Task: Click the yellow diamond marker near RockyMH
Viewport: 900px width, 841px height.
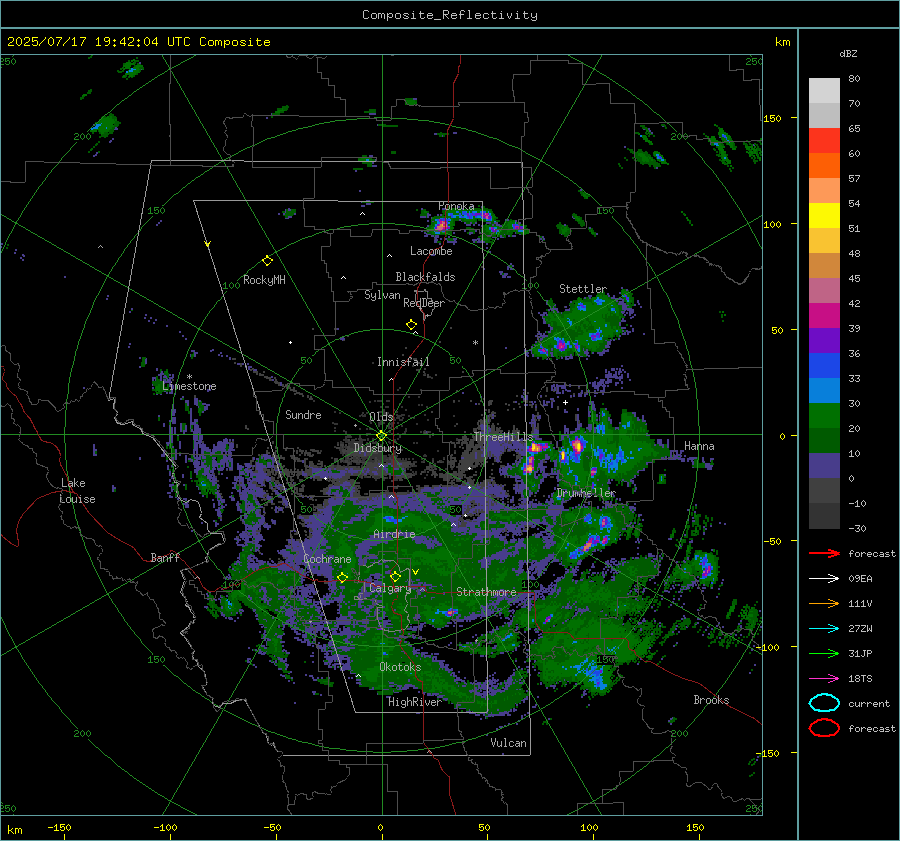Action: click(x=267, y=261)
